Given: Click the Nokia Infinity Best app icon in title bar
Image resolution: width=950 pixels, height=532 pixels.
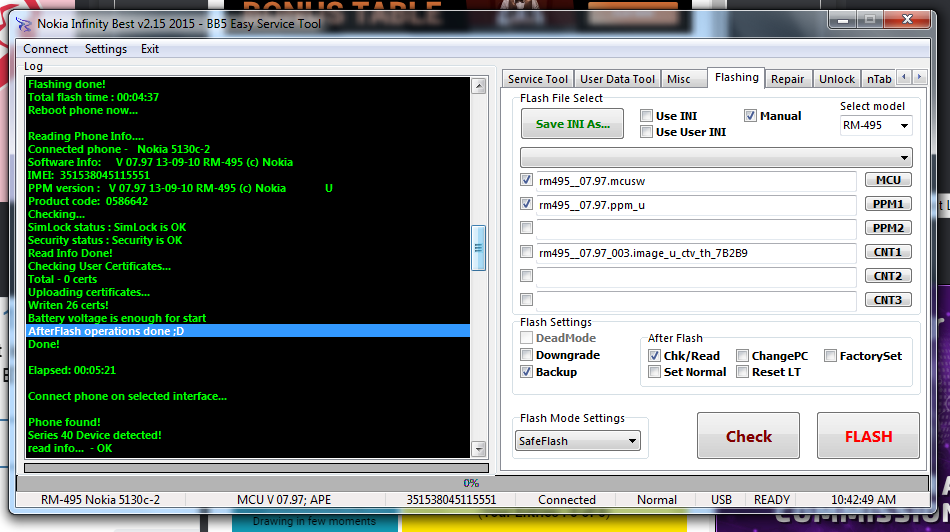Looking at the screenshot, I should [x=24, y=24].
